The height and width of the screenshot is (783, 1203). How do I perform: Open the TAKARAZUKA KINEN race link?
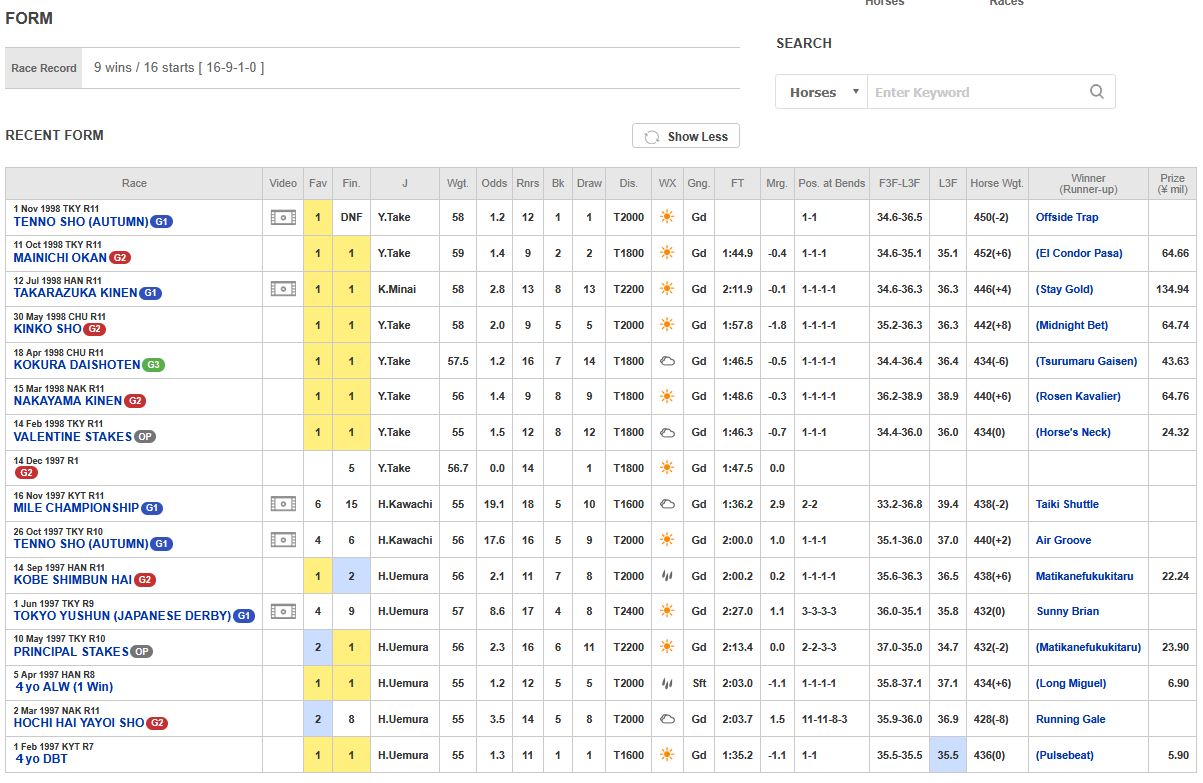tap(75, 294)
